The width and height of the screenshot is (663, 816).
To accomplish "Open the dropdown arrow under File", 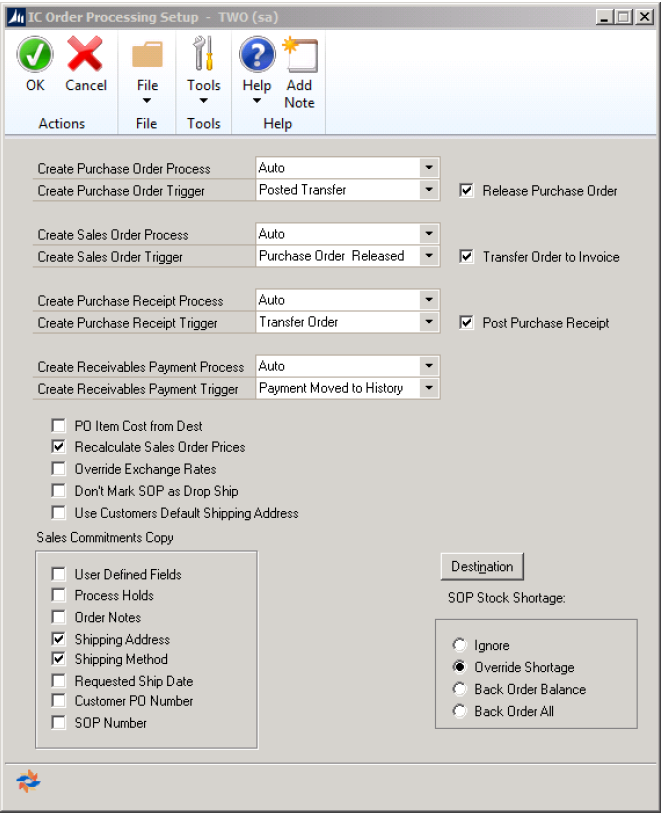I will coord(147,101).
